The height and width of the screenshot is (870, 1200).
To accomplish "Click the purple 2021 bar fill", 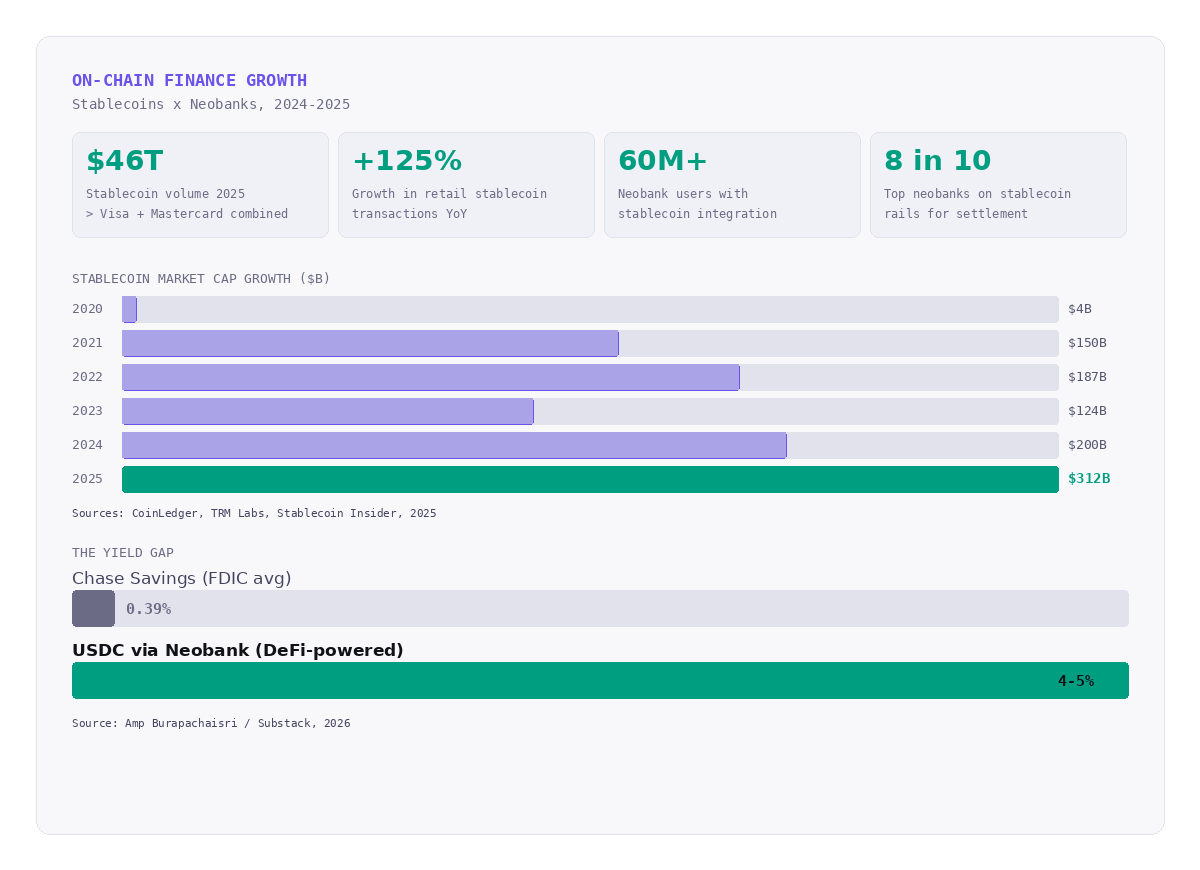I will pyautogui.click(x=370, y=343).
